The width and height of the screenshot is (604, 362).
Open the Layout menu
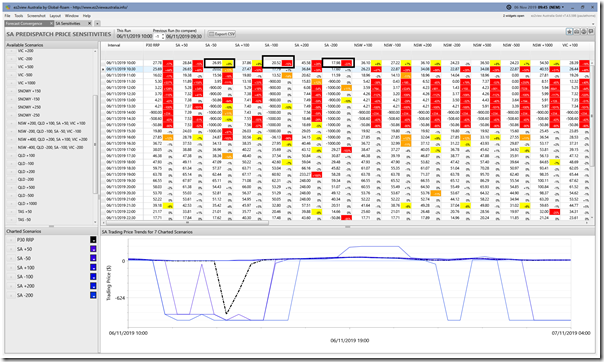(x=55, y=16)
